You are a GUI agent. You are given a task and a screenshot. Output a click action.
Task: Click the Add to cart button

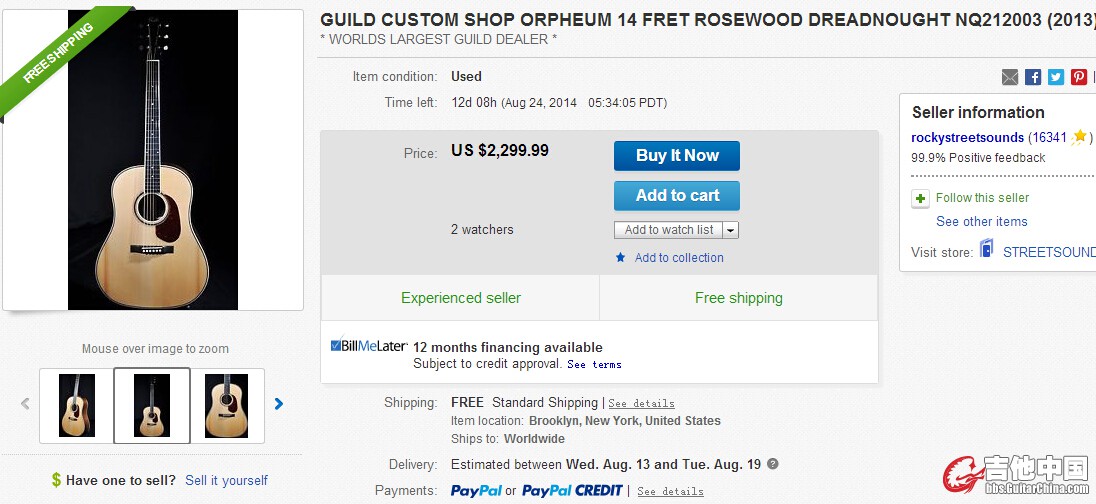click(677, 196)
